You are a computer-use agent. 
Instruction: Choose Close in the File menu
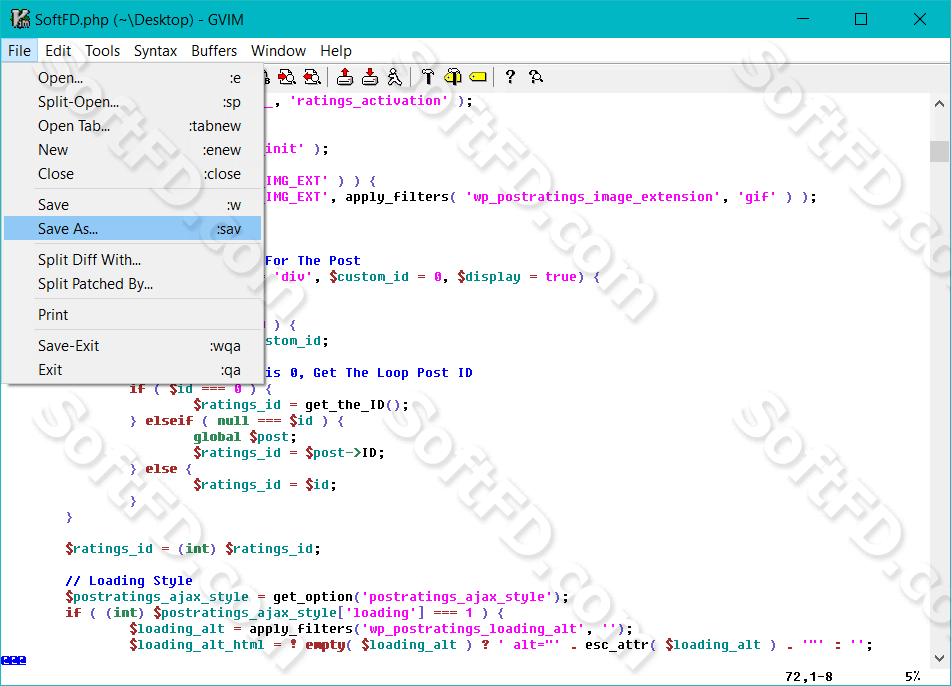pos(133,174)
